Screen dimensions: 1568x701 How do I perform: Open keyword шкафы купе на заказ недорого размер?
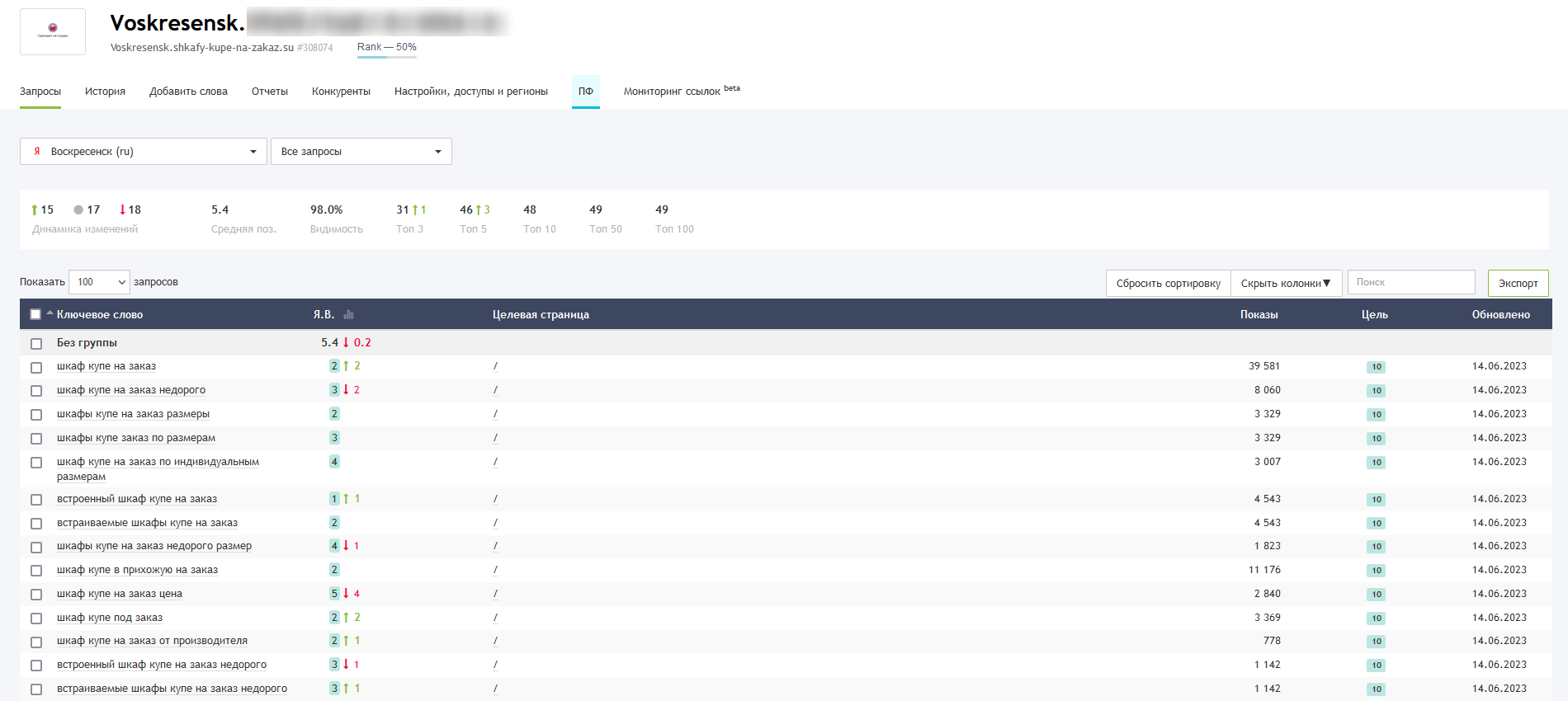click(x=154, y=546)
